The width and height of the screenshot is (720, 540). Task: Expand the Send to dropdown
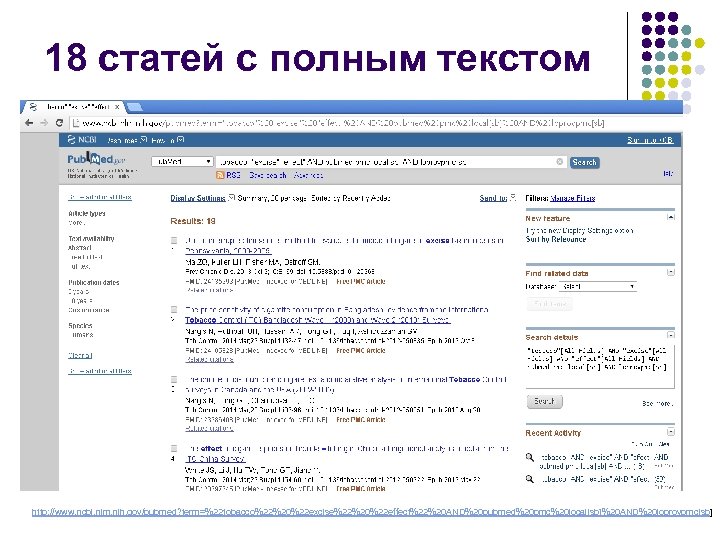coord(497,198)
